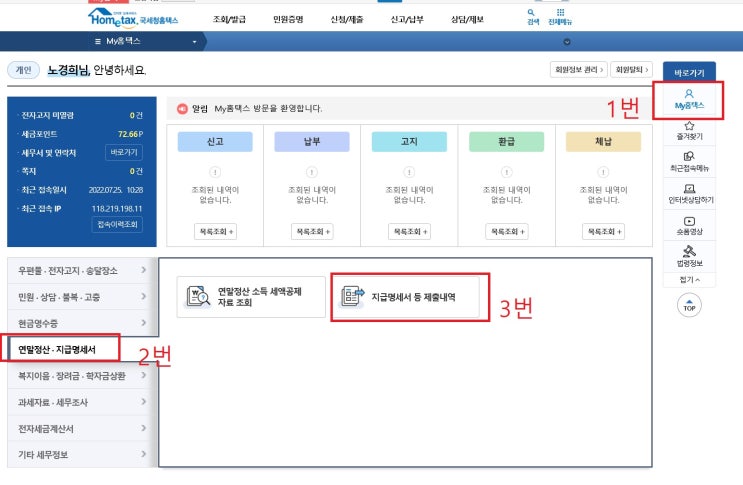Viewport: 743px width, 485px height.
Task: Open 최근접속메뉴 icon
Action: [689, 156]
